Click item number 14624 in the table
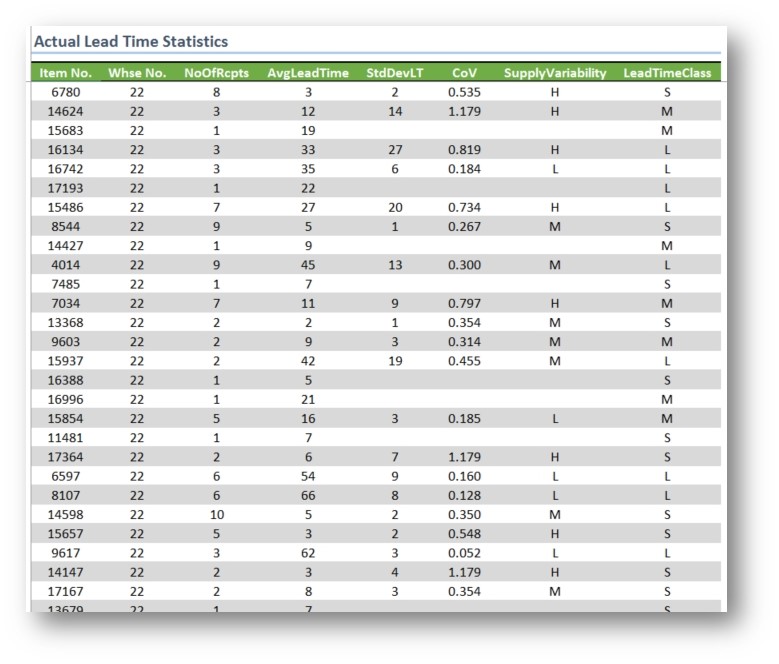 66,111
